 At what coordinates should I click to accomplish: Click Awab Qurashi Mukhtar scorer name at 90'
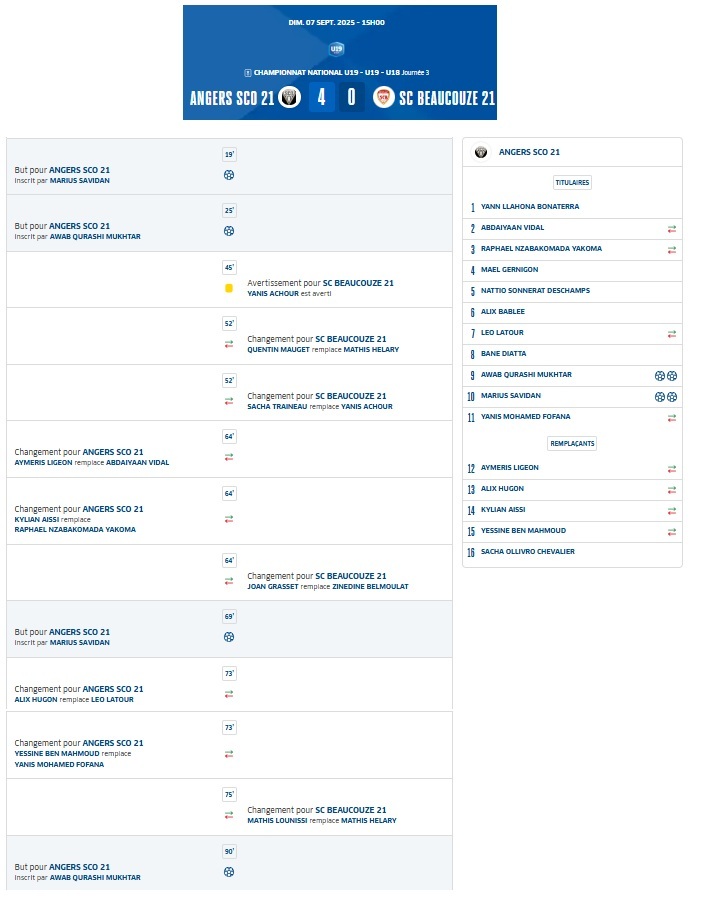[x=95, y=878]
